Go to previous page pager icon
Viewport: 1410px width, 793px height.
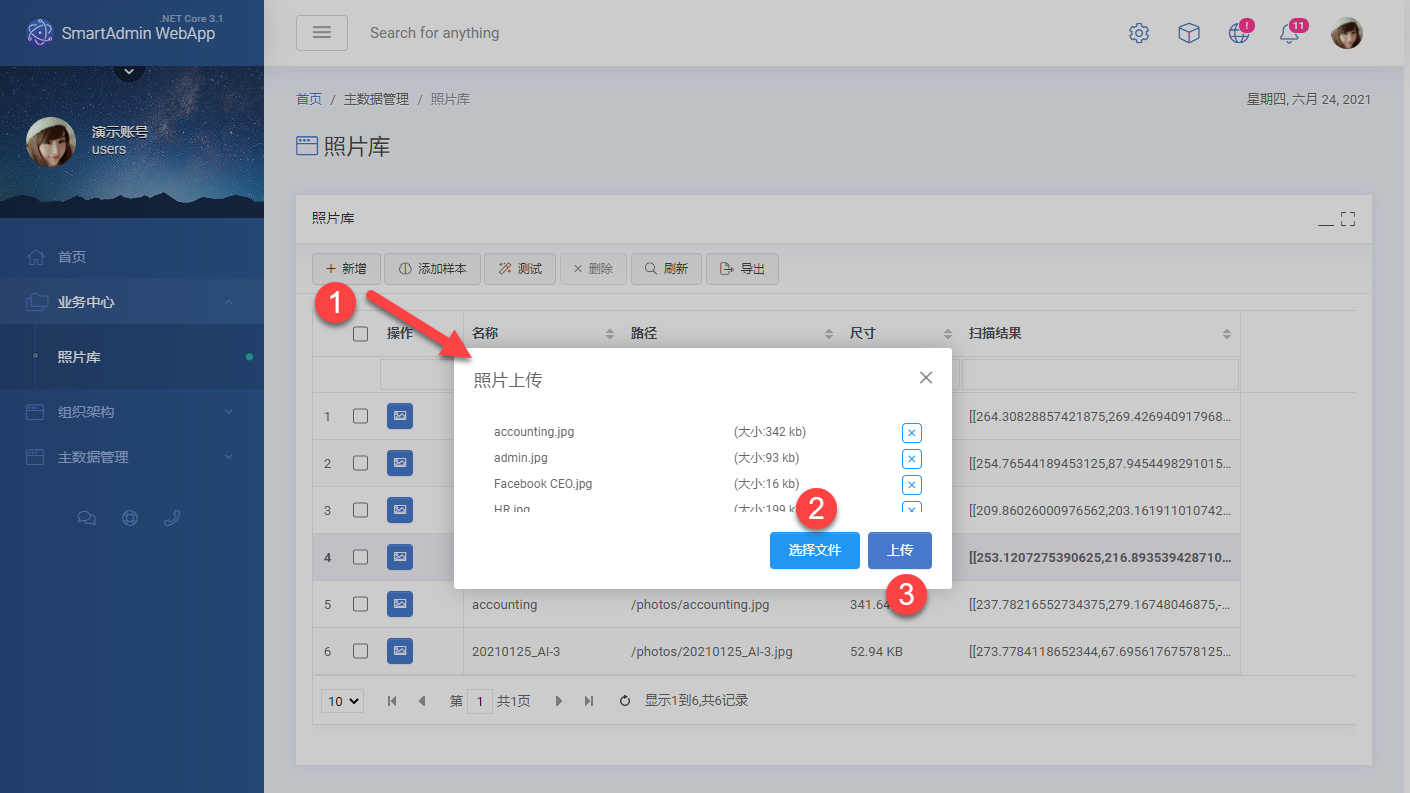pyautogui.click(x=422, y=701)
